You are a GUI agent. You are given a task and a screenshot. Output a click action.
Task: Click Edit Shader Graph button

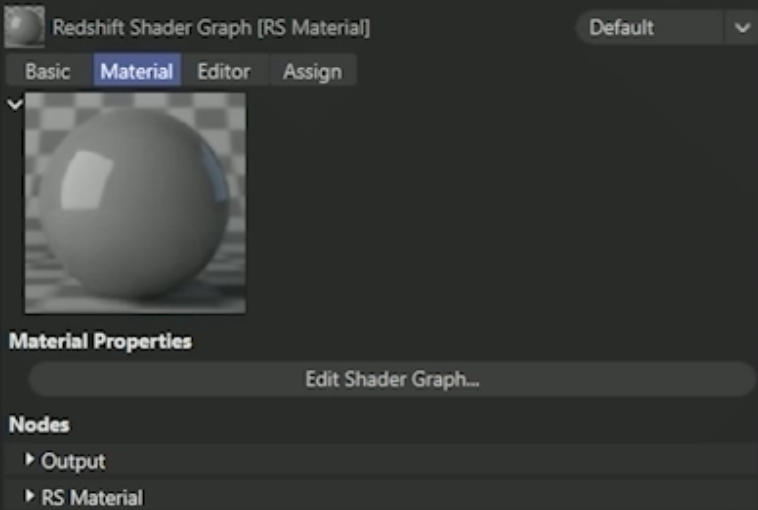[x=392, y=379]
